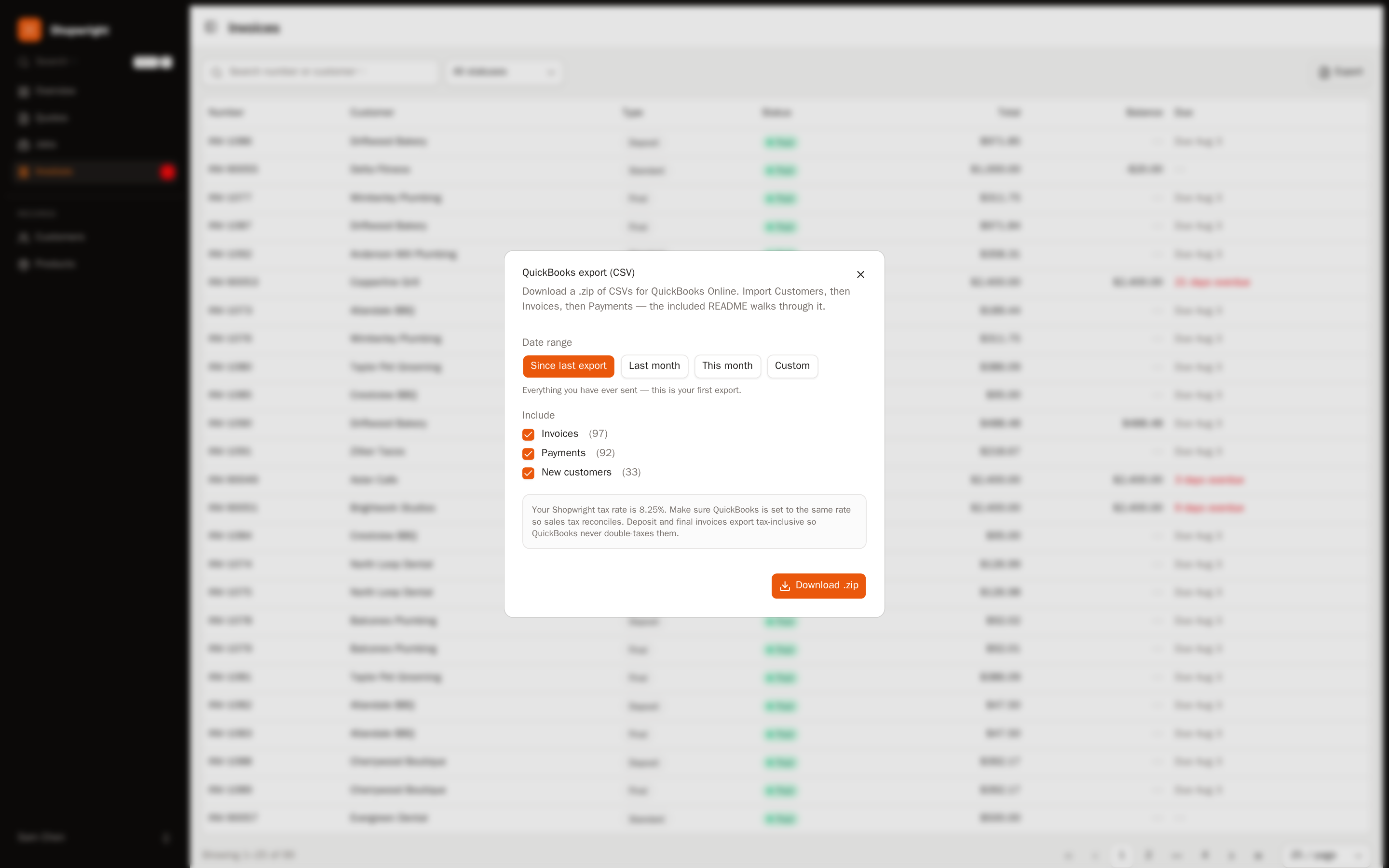The image size is (1389, 868).
Task: Pick the 'This month' date range
Action: 727,366
